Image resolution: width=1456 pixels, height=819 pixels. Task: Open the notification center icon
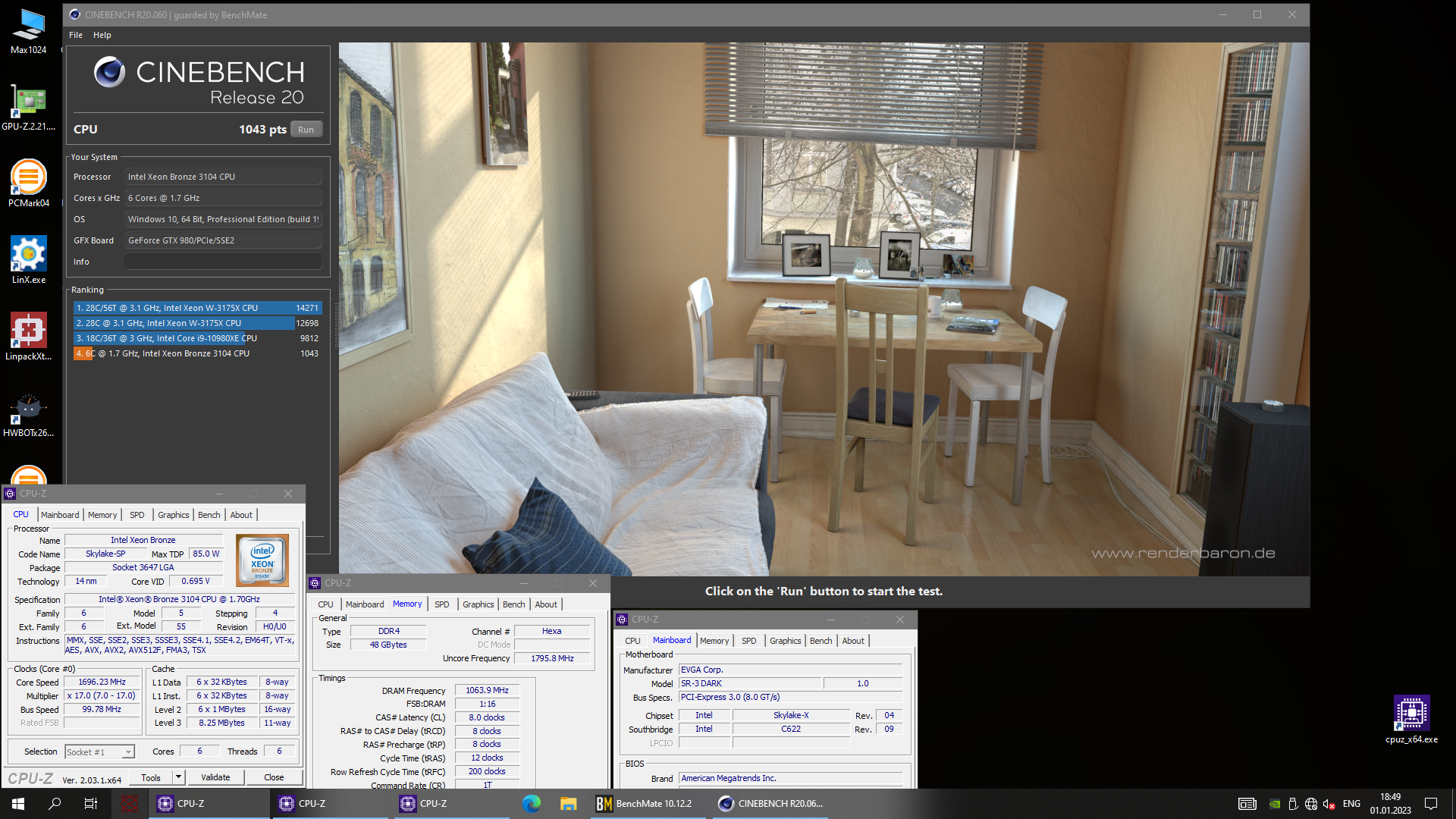tap(1431, 804)
